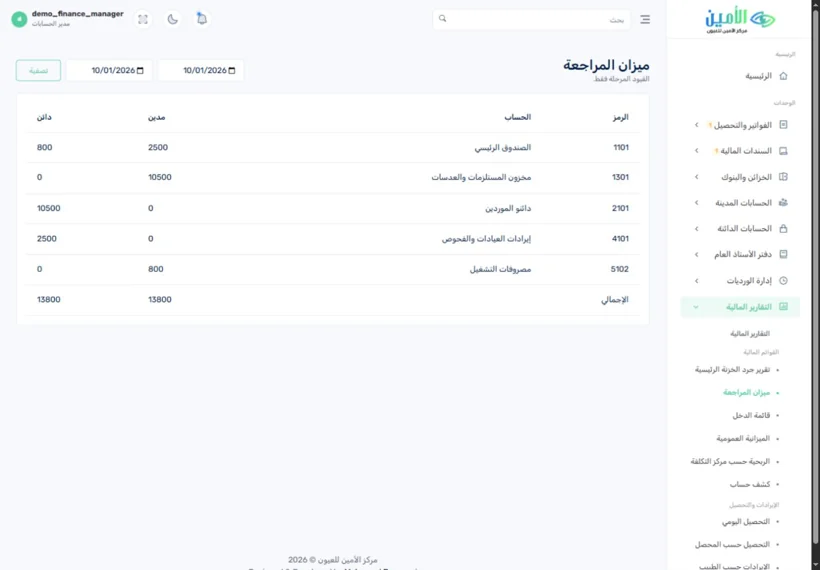Image resolution: width=820 pixels, height=570 pixels.
Task: Click the دائن column header
Action: pos(44,117)
